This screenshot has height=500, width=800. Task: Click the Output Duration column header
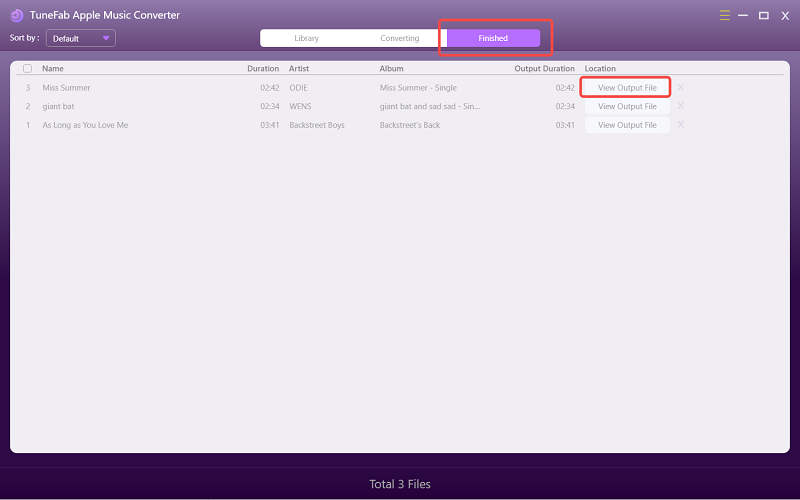(x=544, y=69)
